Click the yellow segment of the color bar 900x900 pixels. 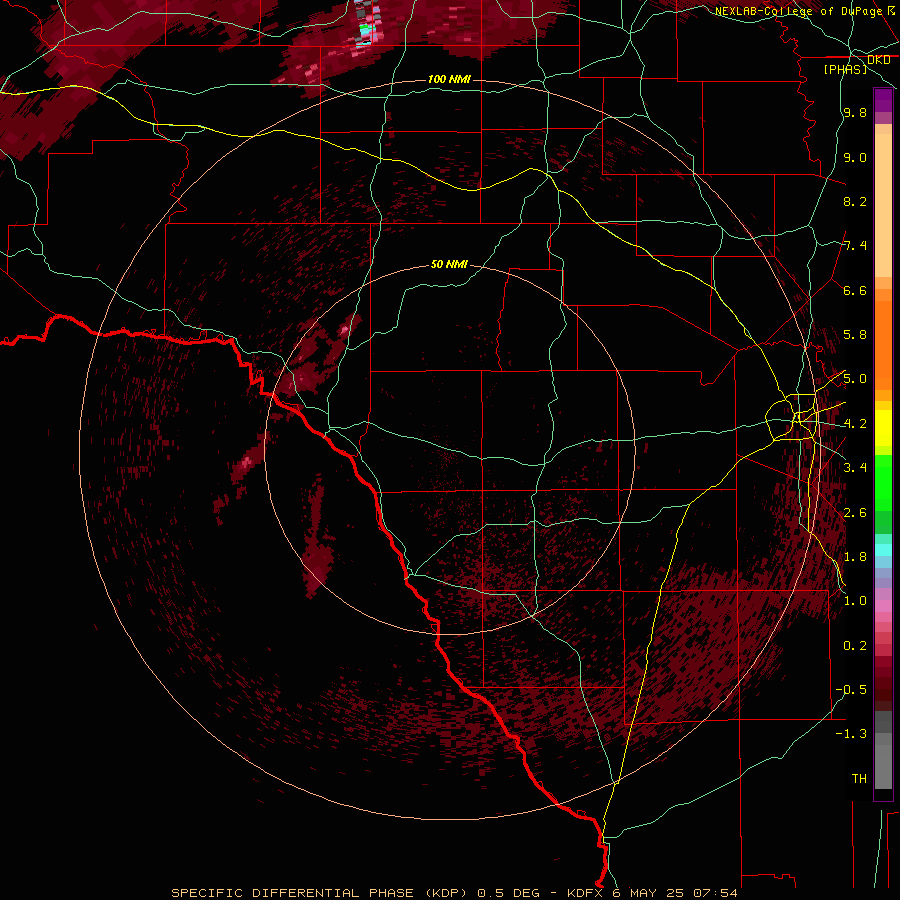pyautogui.click(x=883, y=428)
